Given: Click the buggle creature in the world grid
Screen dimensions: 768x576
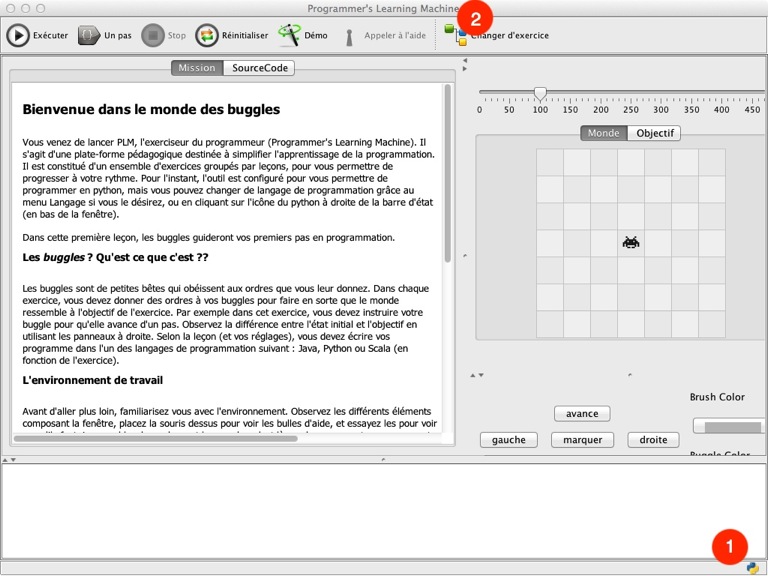Looking at the screenshot, I should (x=631, y=242).
